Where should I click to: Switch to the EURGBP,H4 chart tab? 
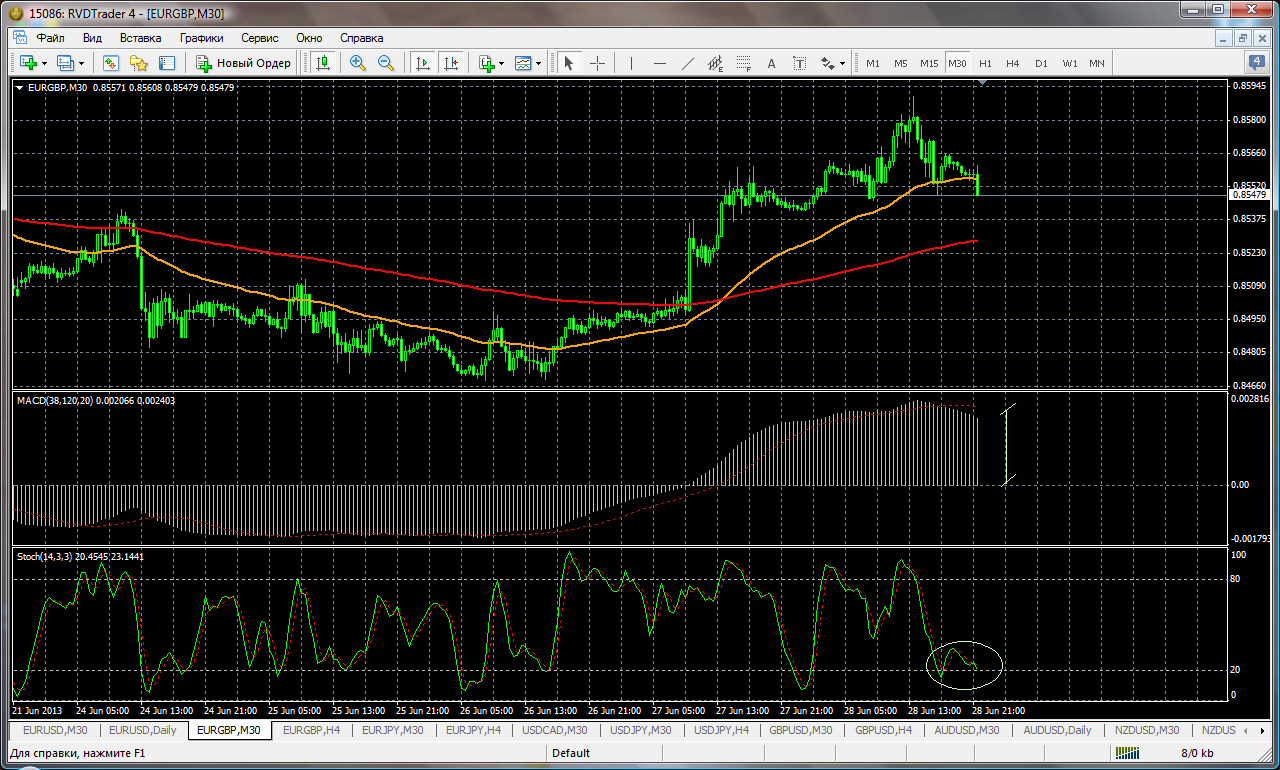(x=312, y=730)
